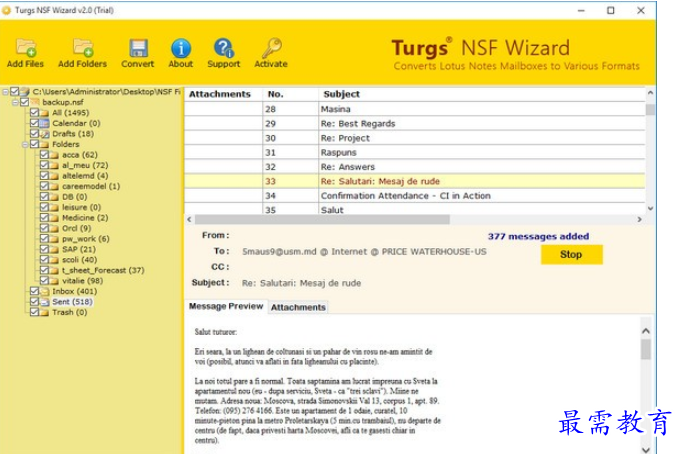The height and width of the screenshot is (454, 680).
Task: Select message 28 Masina
Action: [x=415, y=109]
